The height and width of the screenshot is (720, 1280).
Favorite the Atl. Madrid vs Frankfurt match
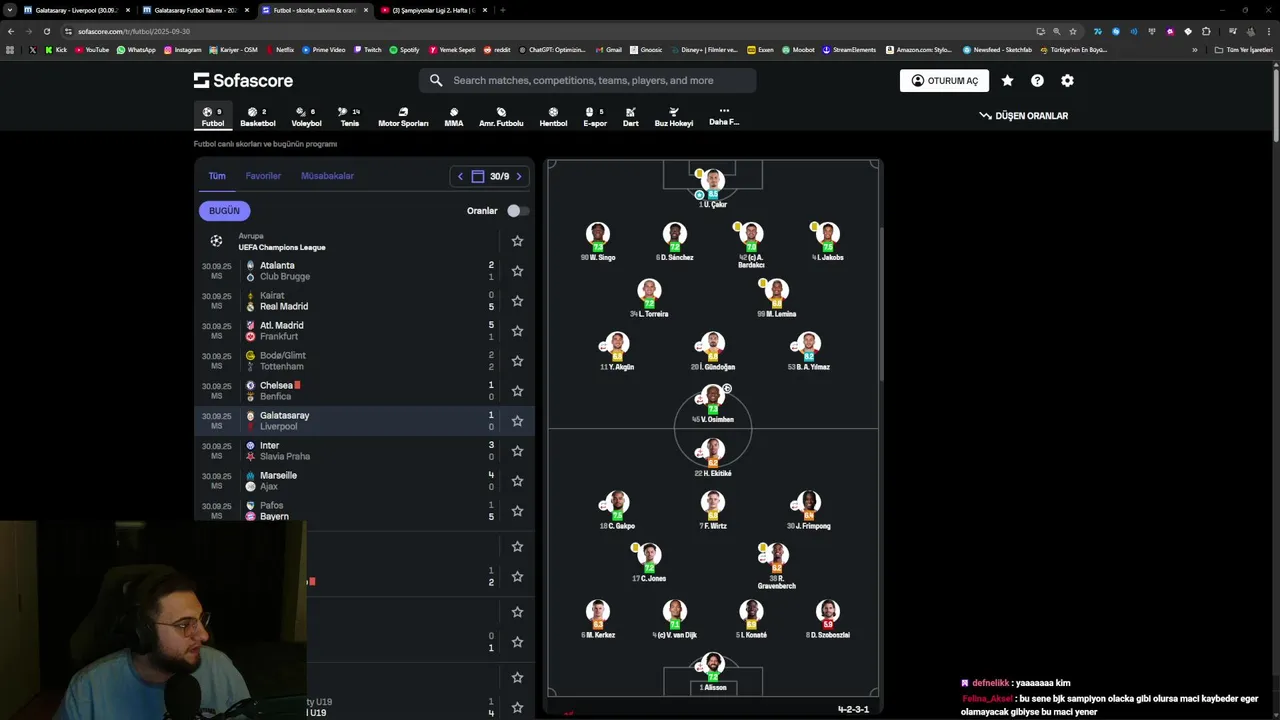(x=517, y=331)
